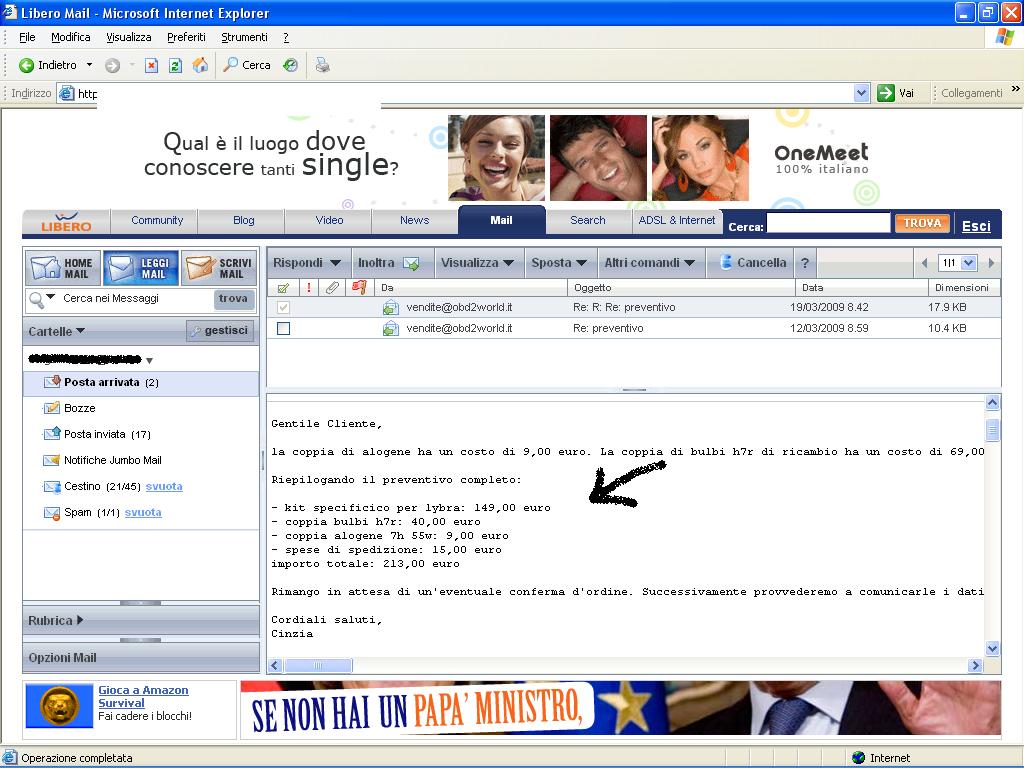Click the question mark help button
This screenshot has width=1024, height=768.
tap(805, 263)
